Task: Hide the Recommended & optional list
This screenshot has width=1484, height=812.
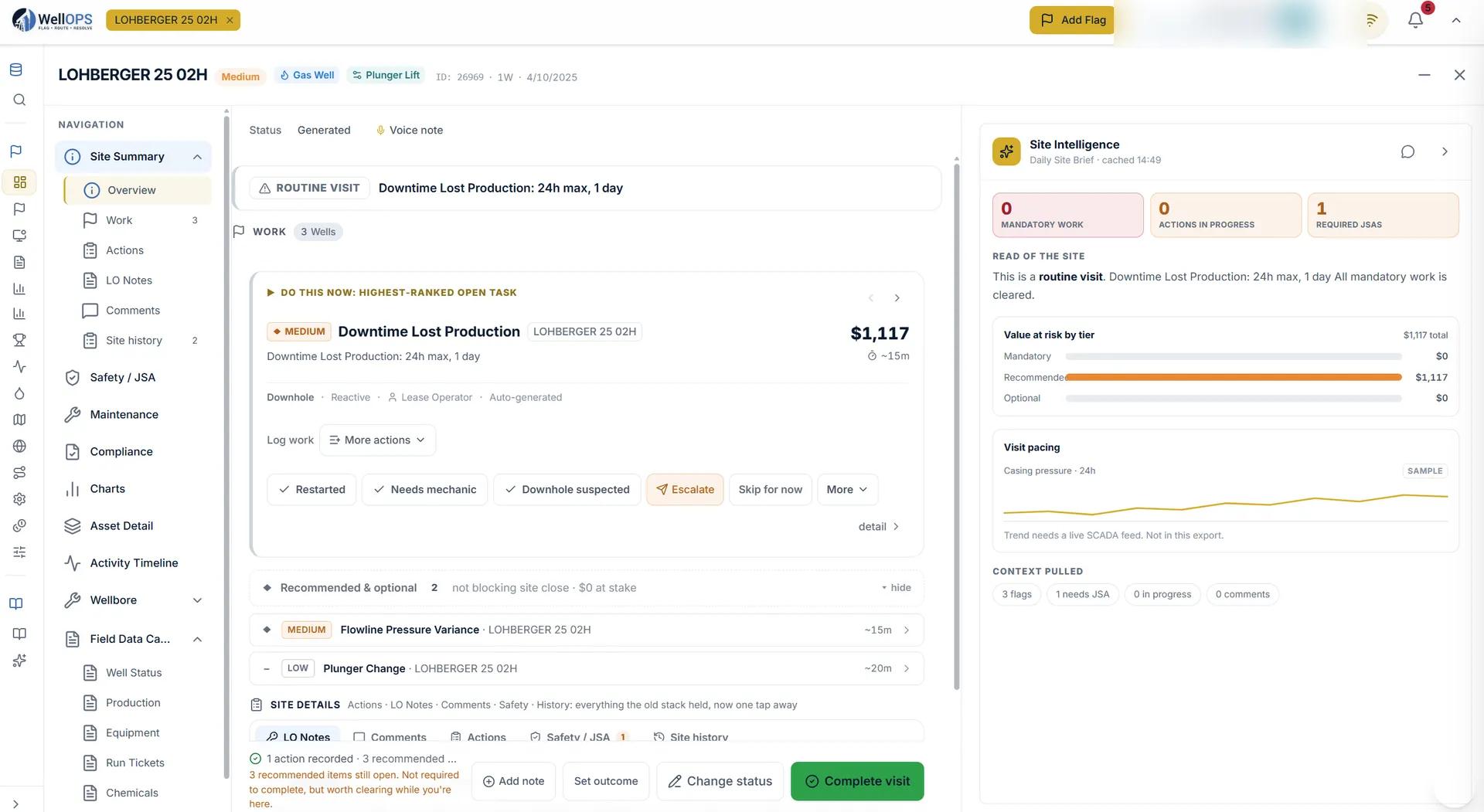Action: tap(896, 588)
